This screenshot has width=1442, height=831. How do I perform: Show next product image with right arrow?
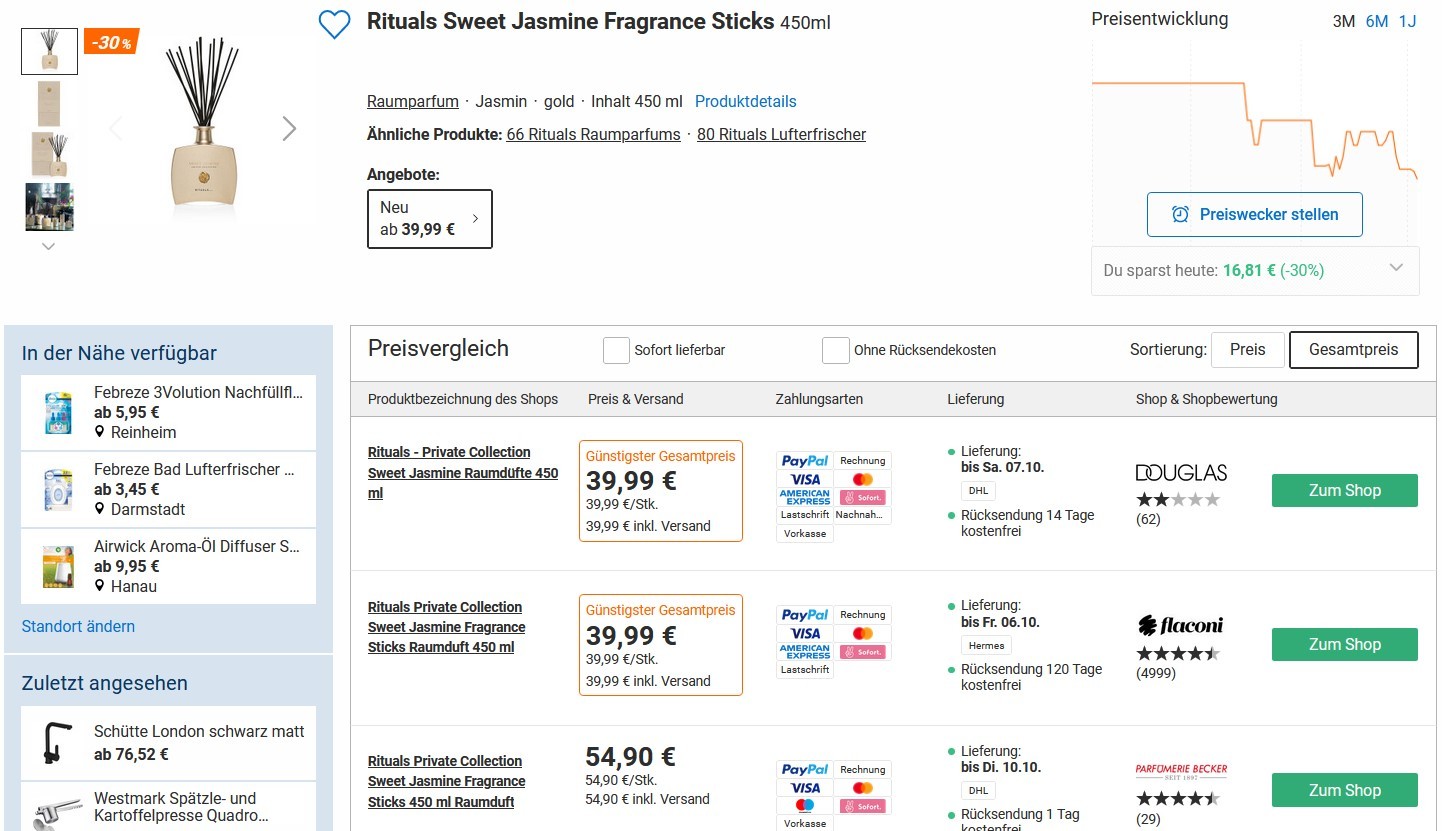[289, 128]
